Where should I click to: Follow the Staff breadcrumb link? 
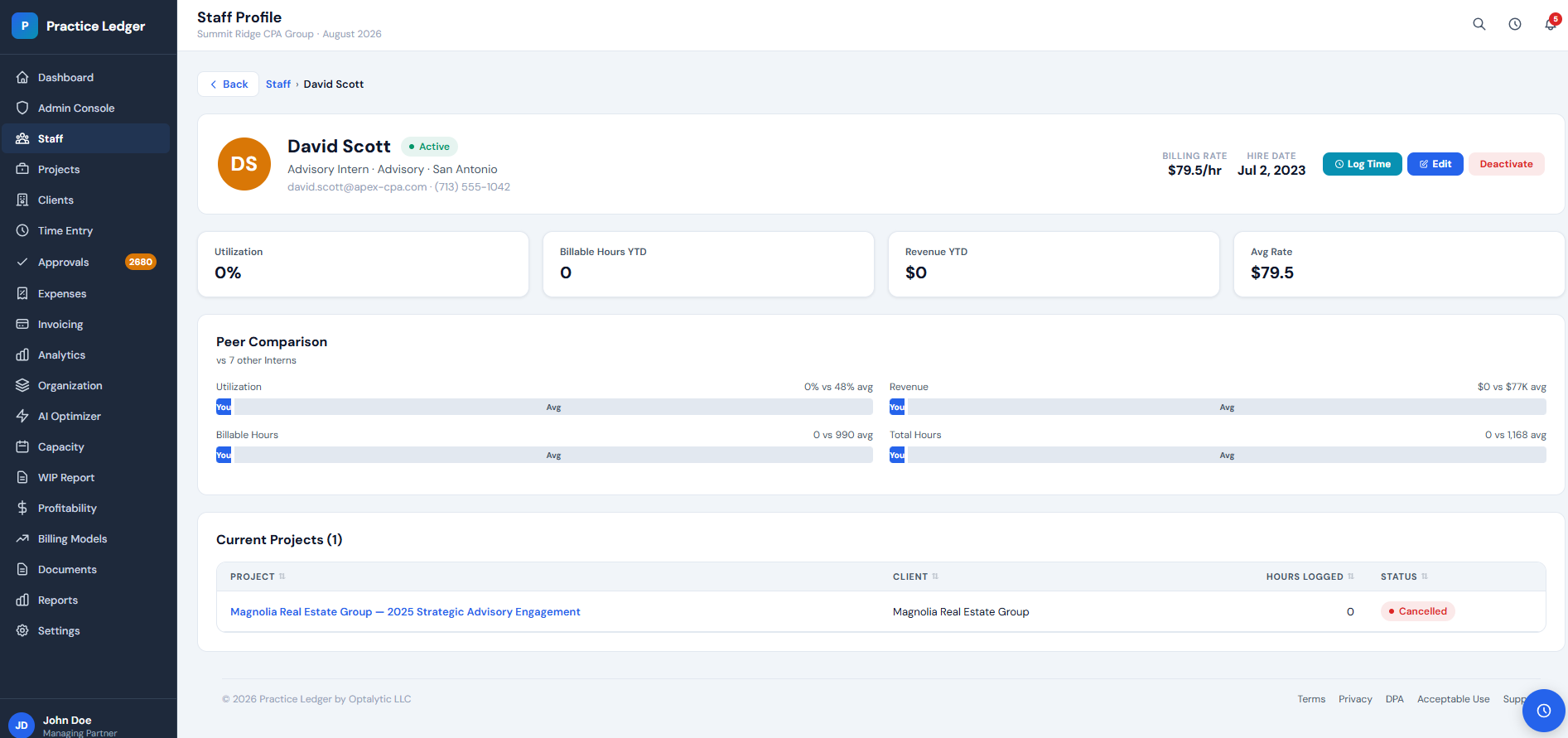(278, 84)
